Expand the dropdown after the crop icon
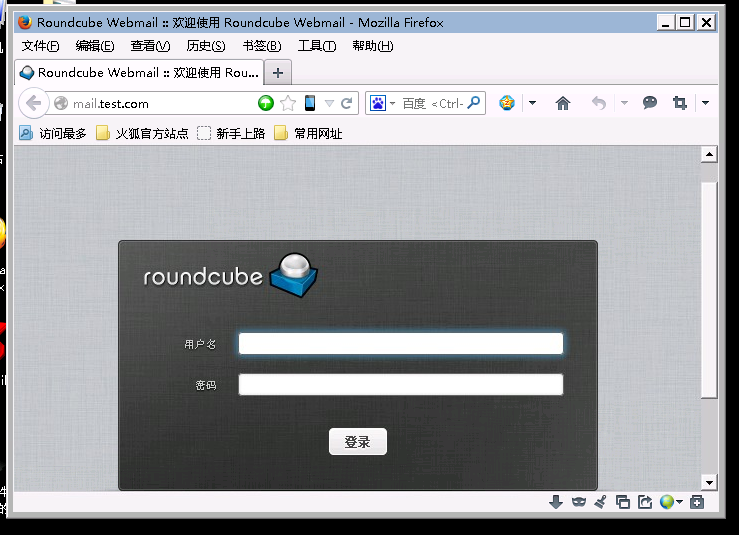The image size is (739, 535). (x=705, y=103)
